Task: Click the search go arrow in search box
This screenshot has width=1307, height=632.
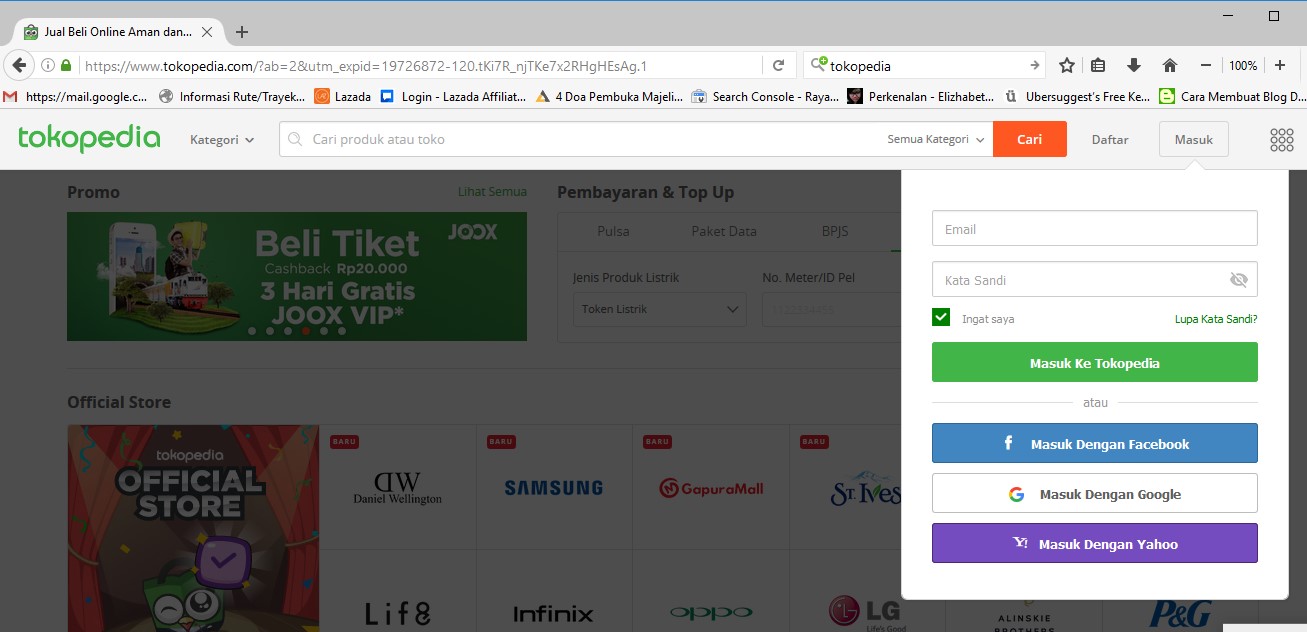Action: 1035,66
